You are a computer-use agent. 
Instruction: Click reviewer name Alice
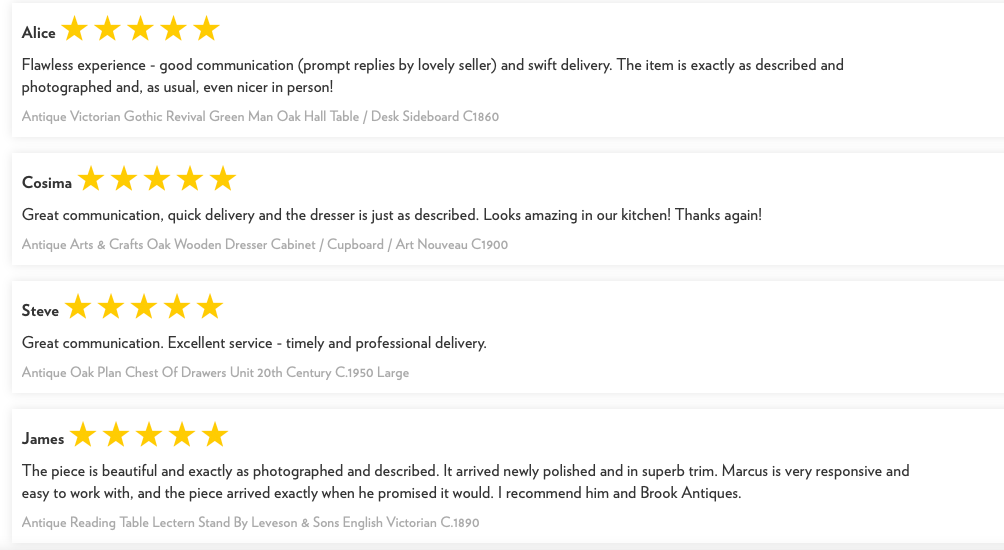pos(38,33)
